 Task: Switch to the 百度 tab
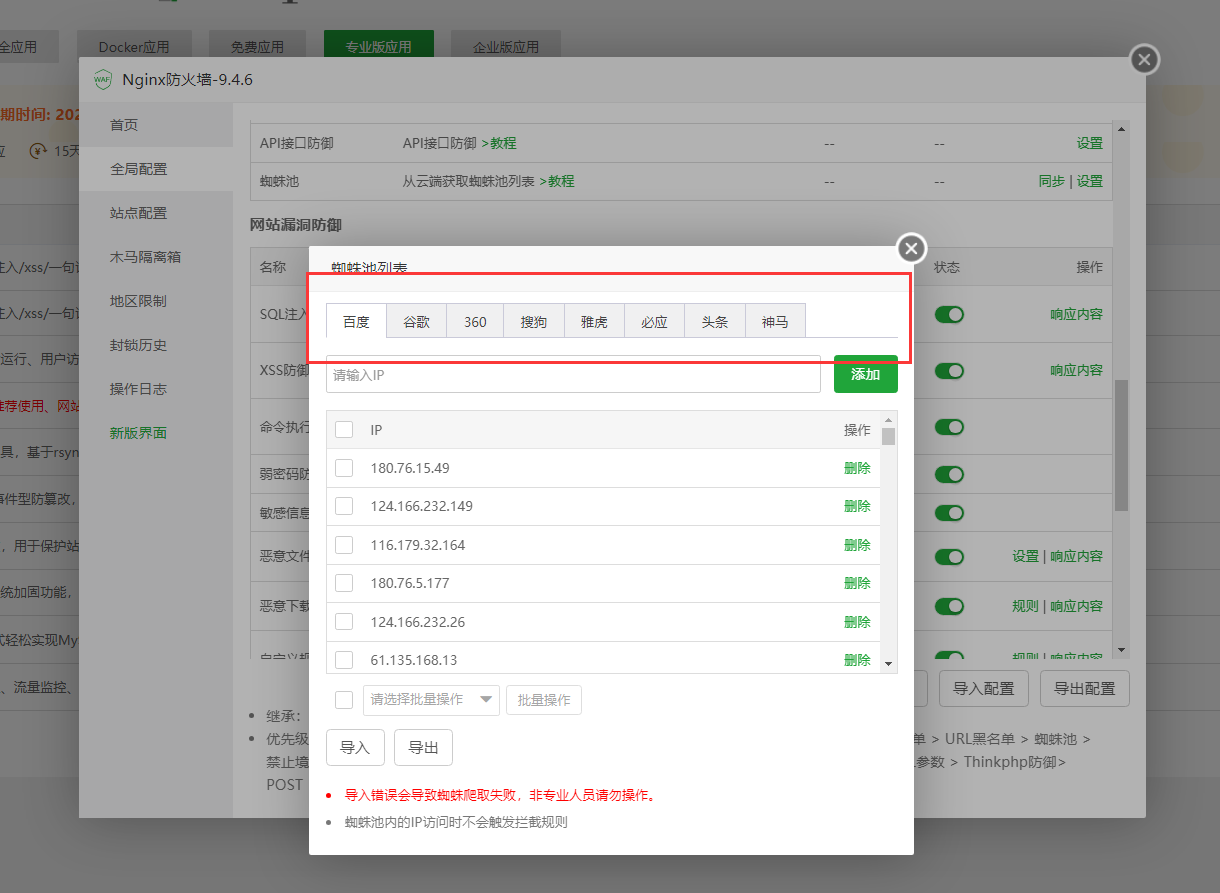pos(356,322)
